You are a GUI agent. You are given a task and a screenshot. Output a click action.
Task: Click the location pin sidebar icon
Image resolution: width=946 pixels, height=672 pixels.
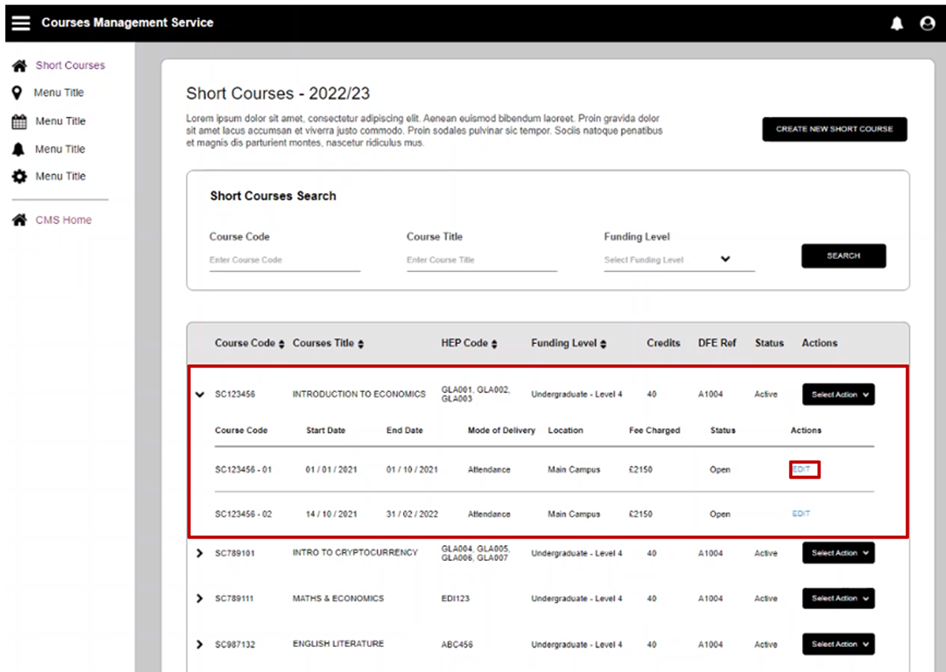[x=17, y=93]
